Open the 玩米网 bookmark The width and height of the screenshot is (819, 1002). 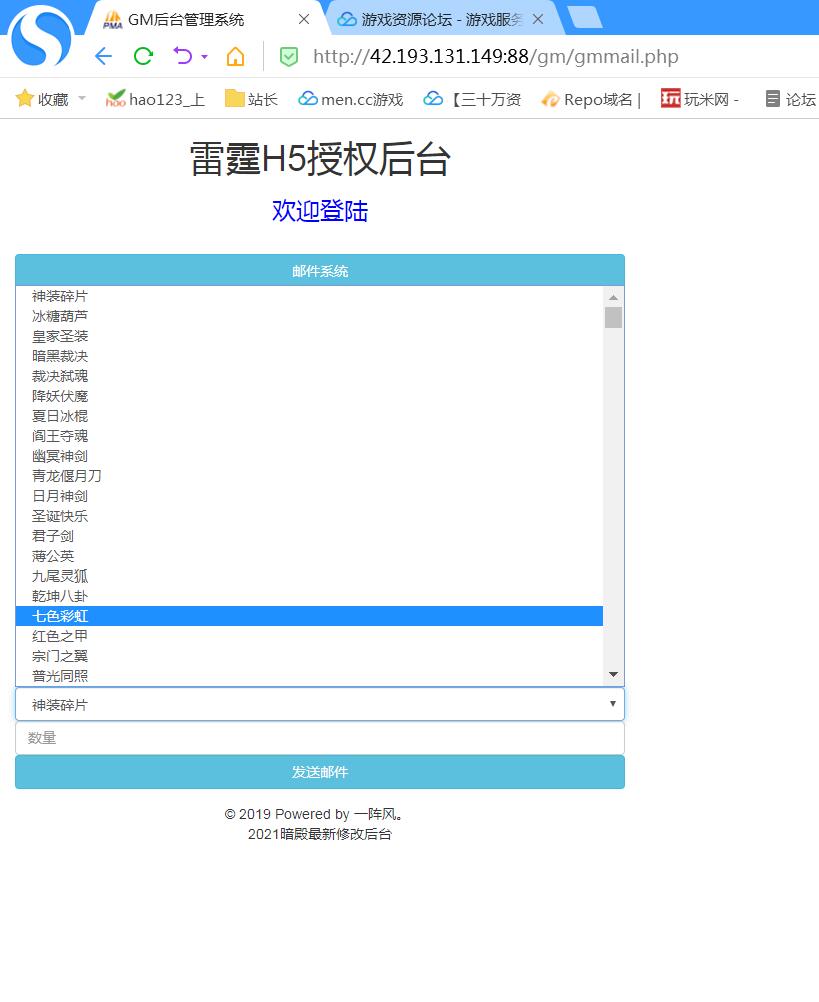pos(699,99)
